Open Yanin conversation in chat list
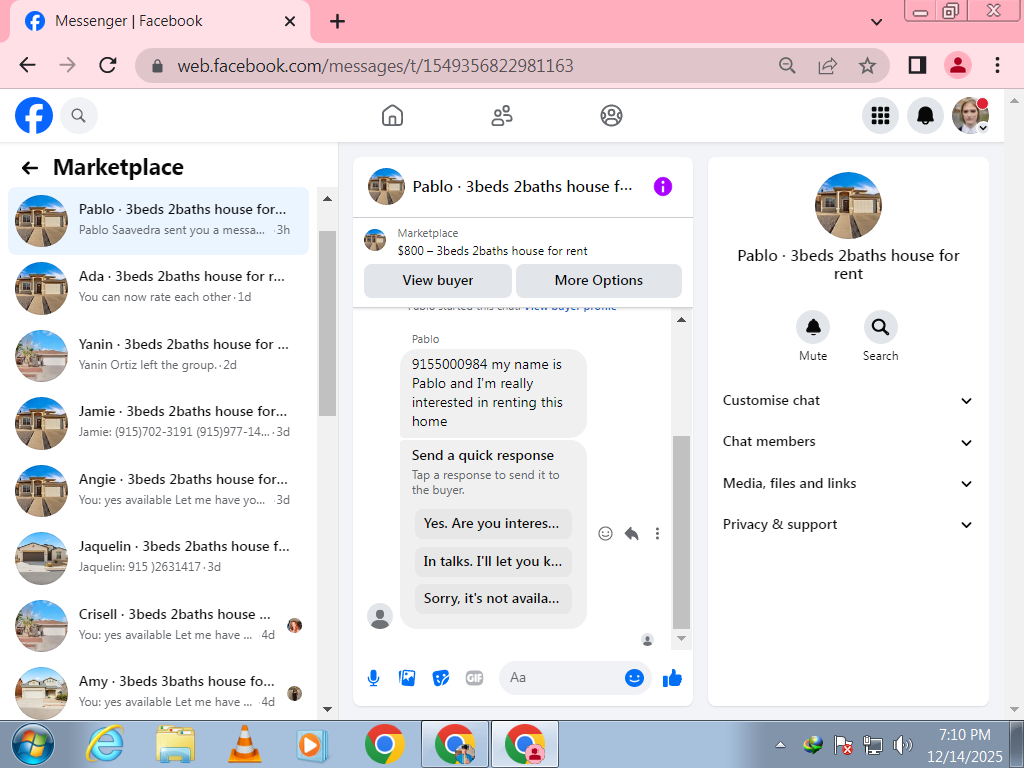 158,356
